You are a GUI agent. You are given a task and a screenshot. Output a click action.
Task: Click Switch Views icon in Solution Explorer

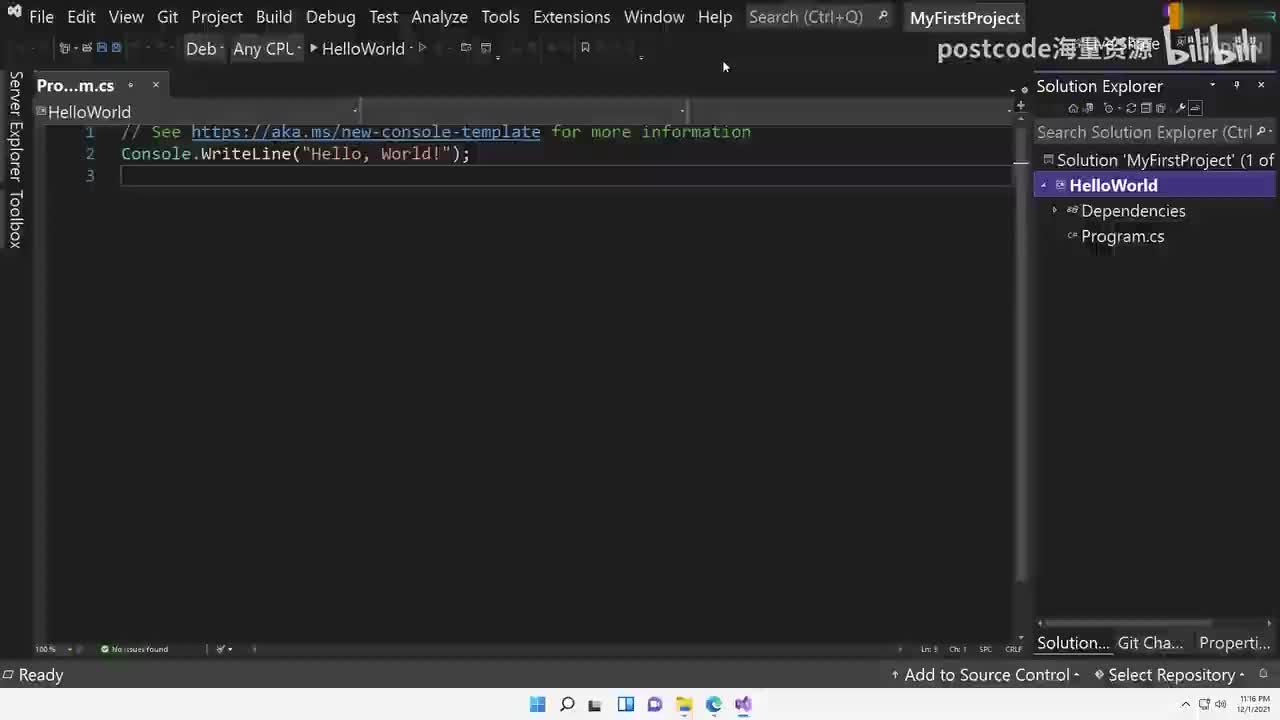(x=1088, y=108)
